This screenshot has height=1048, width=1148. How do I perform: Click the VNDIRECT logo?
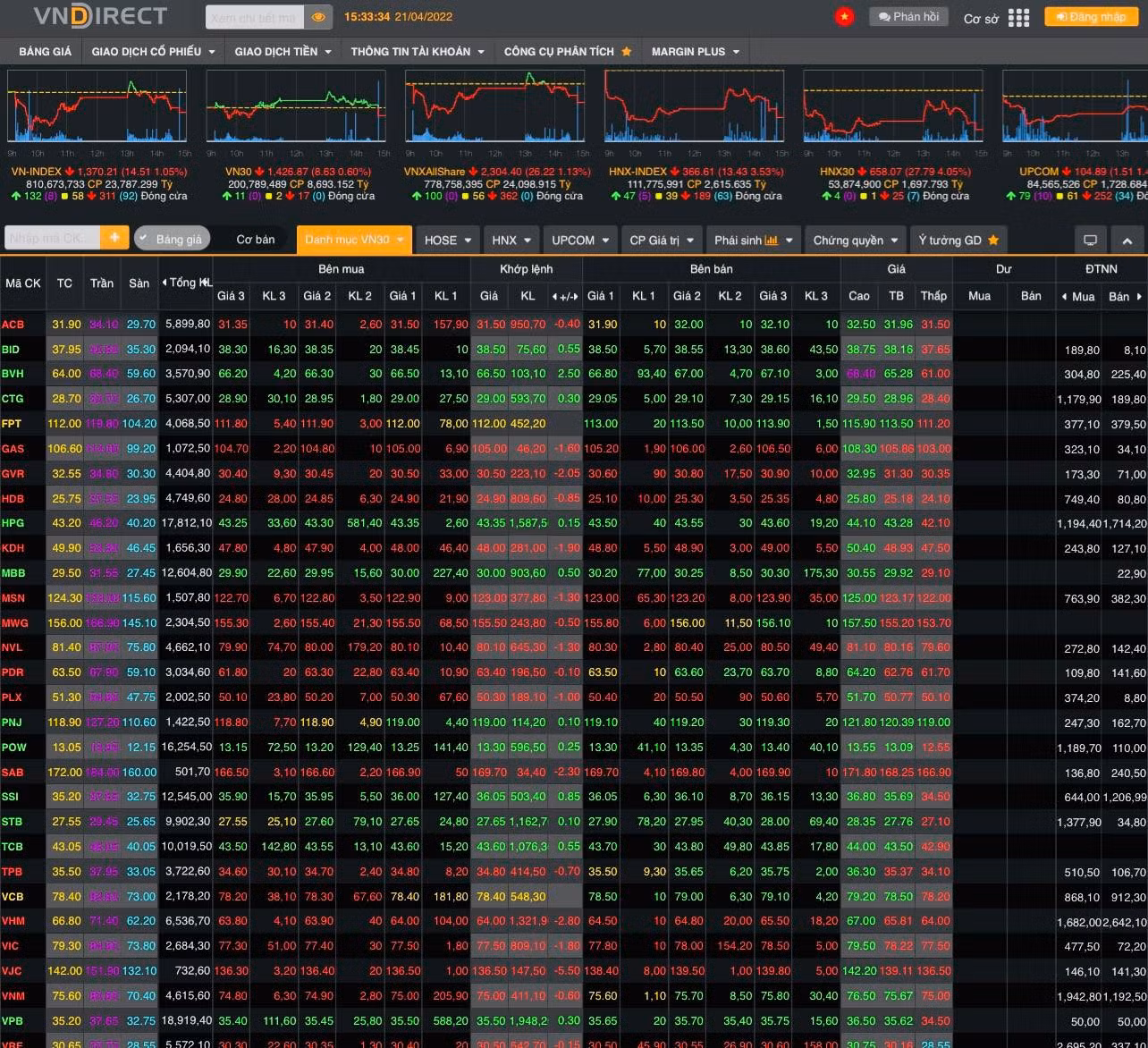100,16
